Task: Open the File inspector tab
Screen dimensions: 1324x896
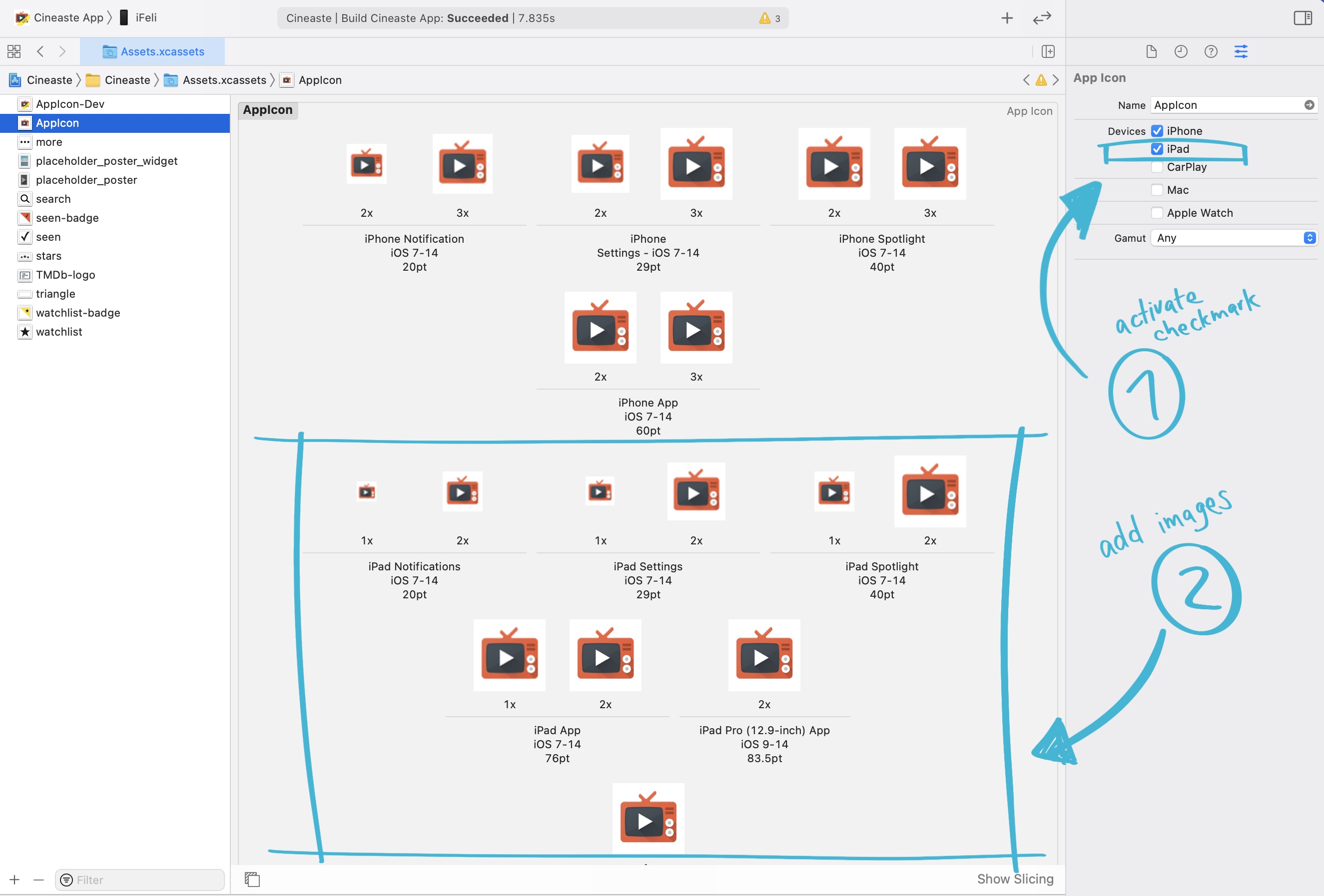Action: point(1151,52)
